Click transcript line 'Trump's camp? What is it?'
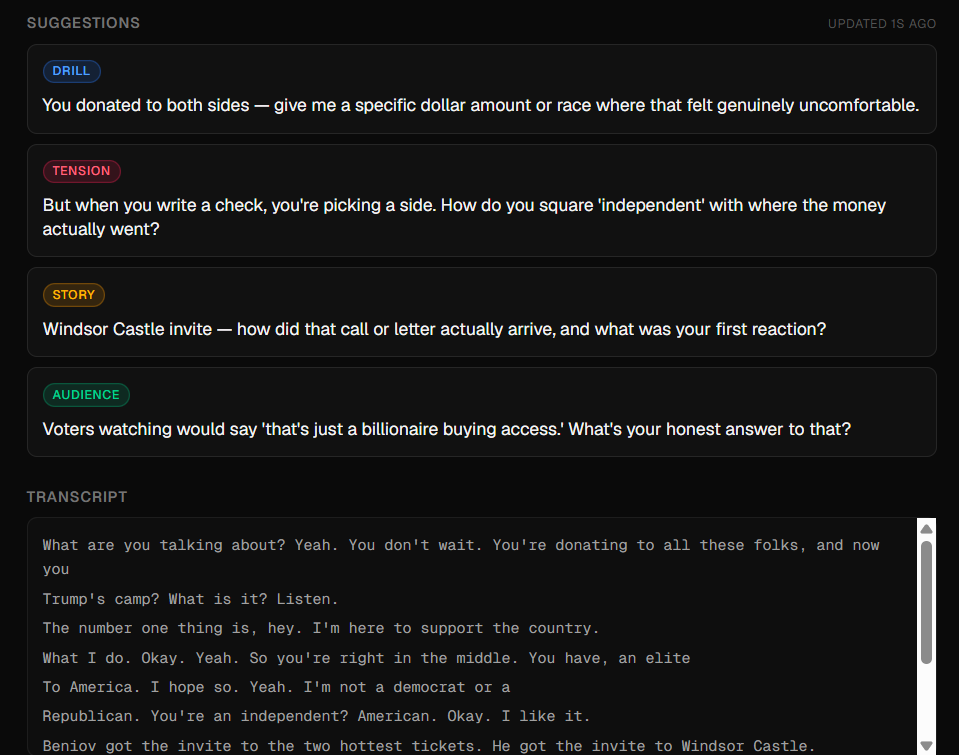959x755 pixels. (x=190, y=599)
